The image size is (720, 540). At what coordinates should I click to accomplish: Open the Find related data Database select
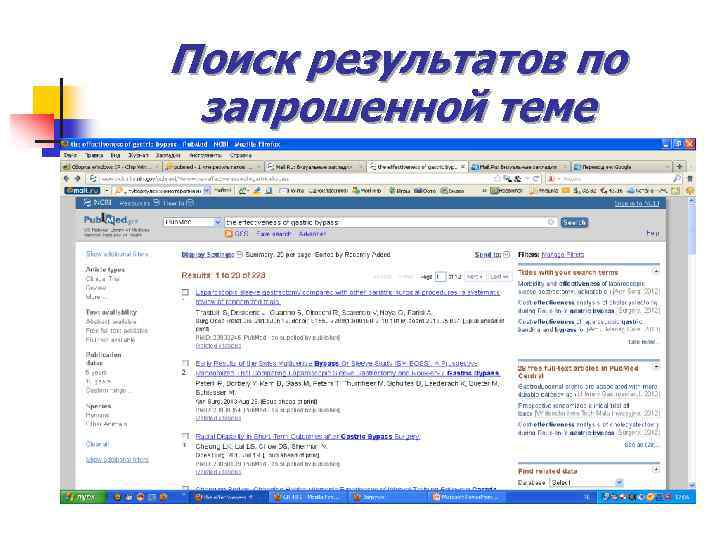click(586, 483)
